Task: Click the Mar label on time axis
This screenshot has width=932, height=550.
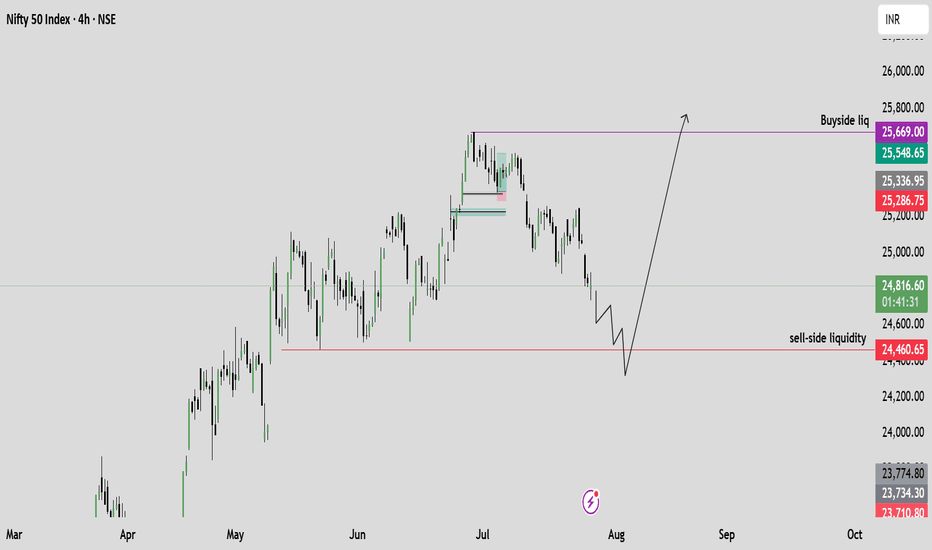Action: pyautogui.click(x=14, y=535)
